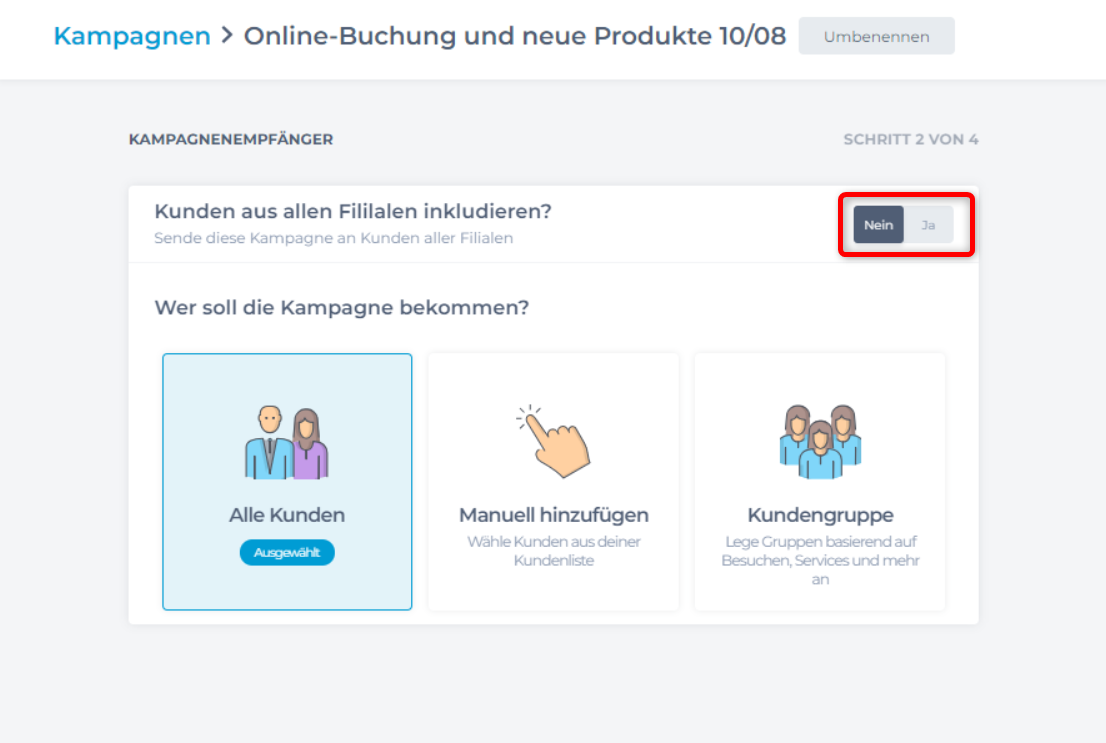Click "Sende diese Kampagne an Kunden" subtitle
The width and height of the screenshot is (1106, 743).
click(x=333, y=238)
